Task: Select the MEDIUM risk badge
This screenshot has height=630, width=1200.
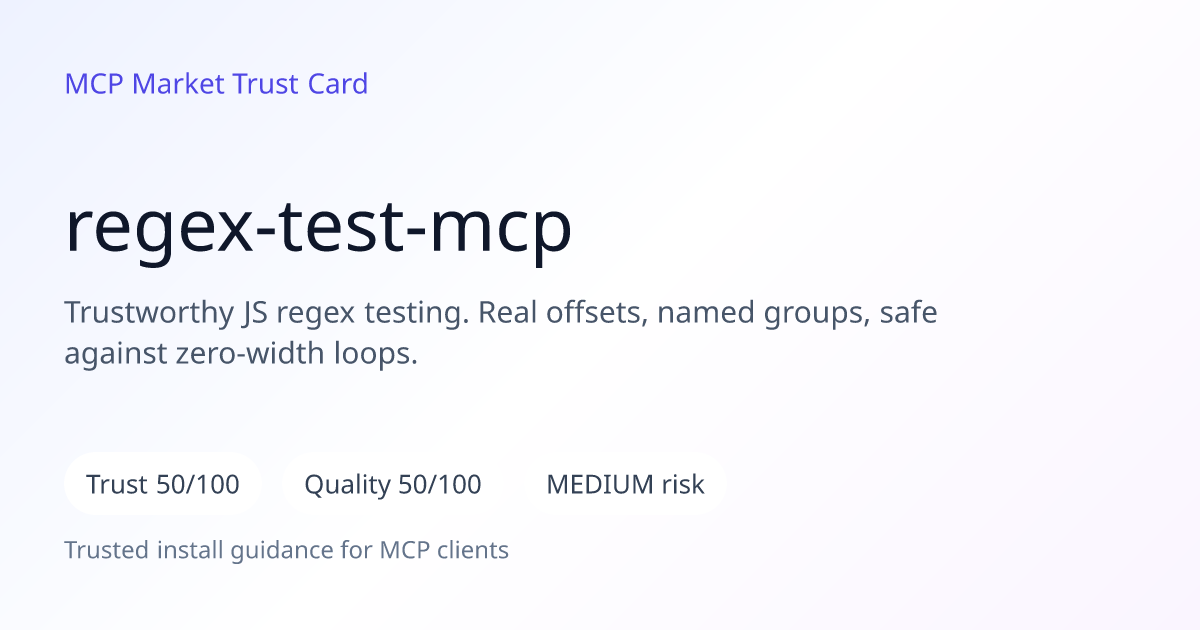Action: pos(625,485)
